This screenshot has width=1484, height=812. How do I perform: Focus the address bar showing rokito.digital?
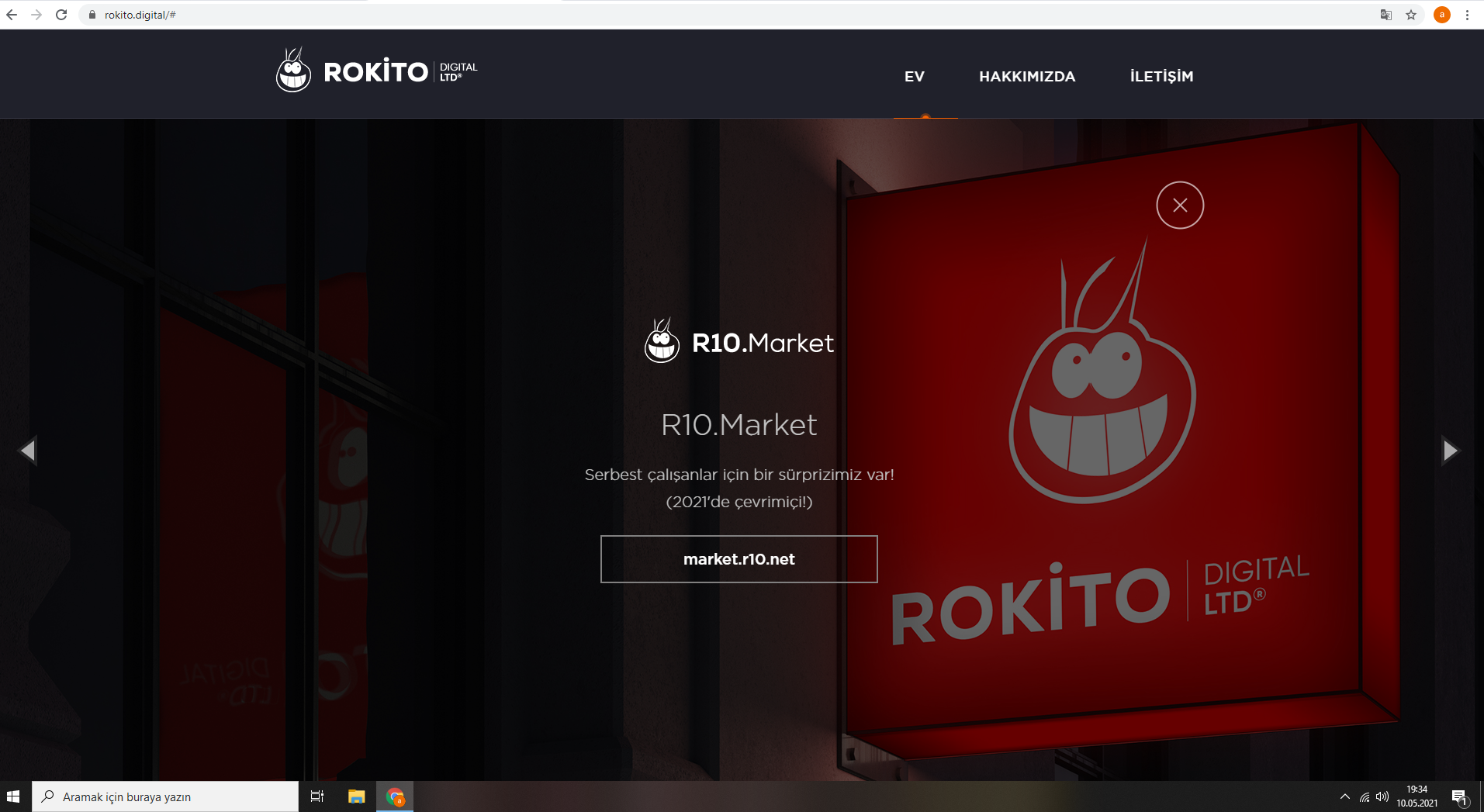(729, 15)
